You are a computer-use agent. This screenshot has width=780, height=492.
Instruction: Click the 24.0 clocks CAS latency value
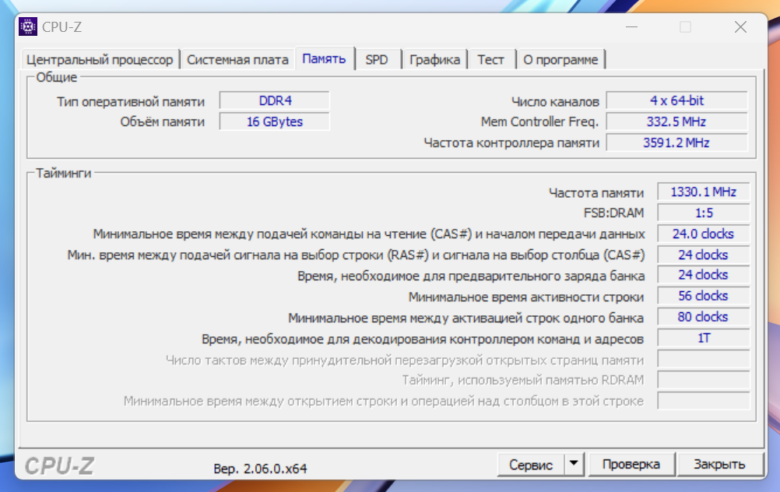[703, 234]
